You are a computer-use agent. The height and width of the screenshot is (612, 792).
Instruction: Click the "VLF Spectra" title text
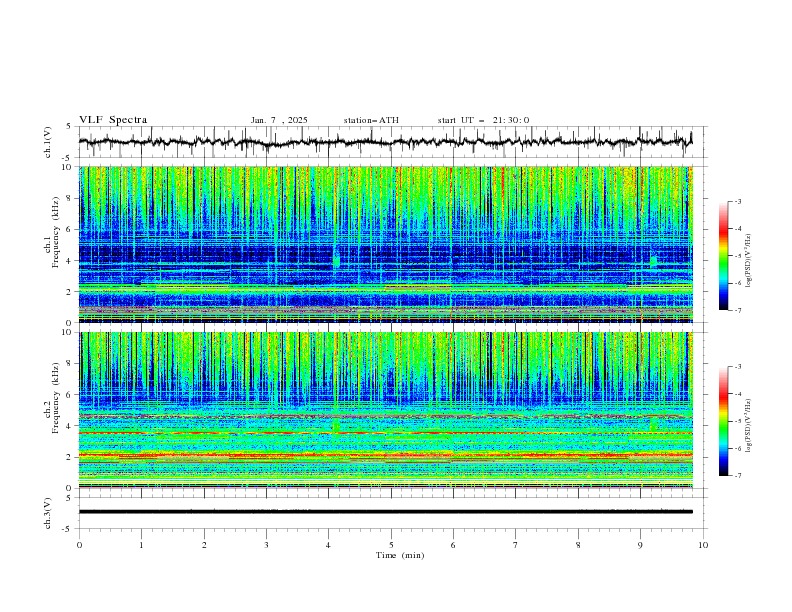tap(113, 120)
